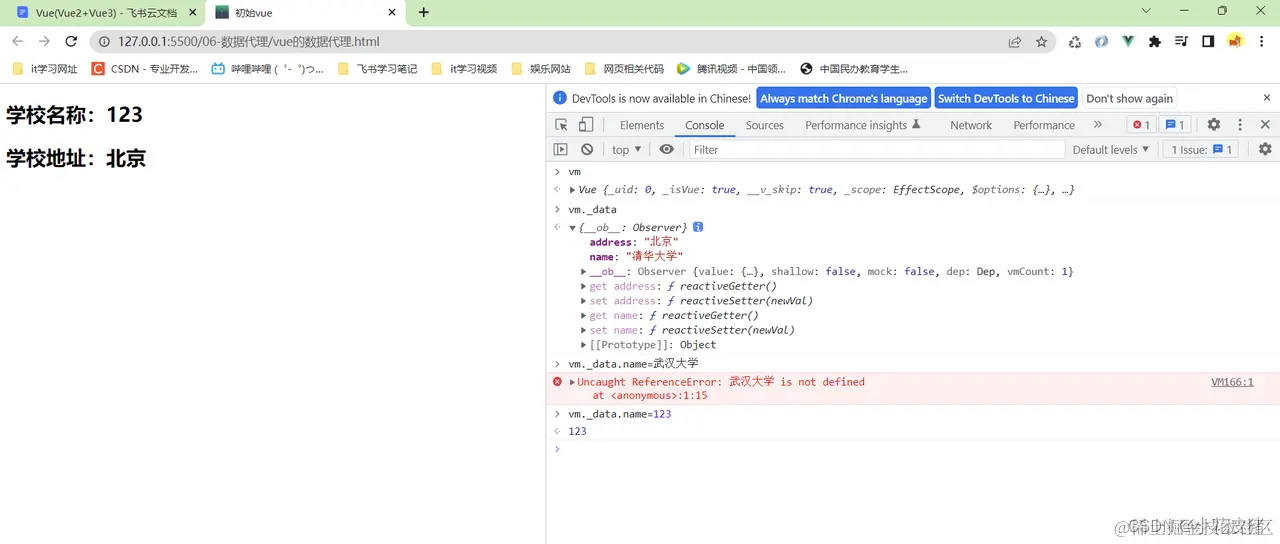
Task: Close the Vue(Vue2+Vue3) 飞书云文档 tab
Action: click(x=194, y=13)
